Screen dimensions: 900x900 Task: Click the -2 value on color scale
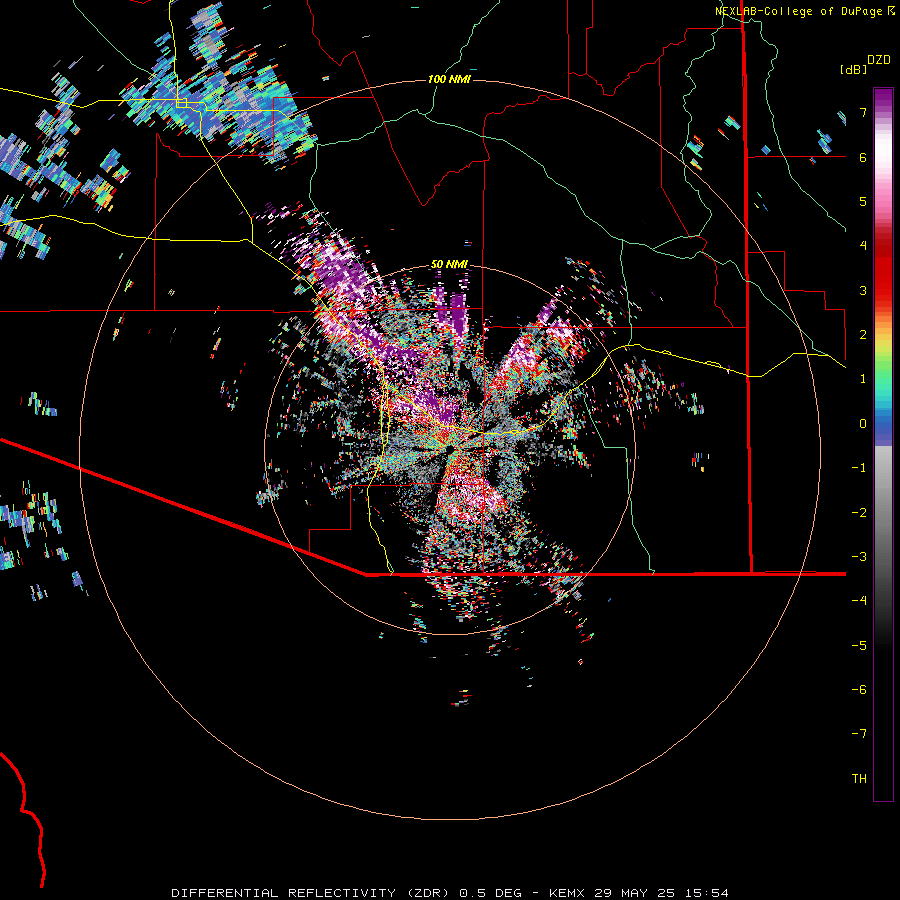859,513
